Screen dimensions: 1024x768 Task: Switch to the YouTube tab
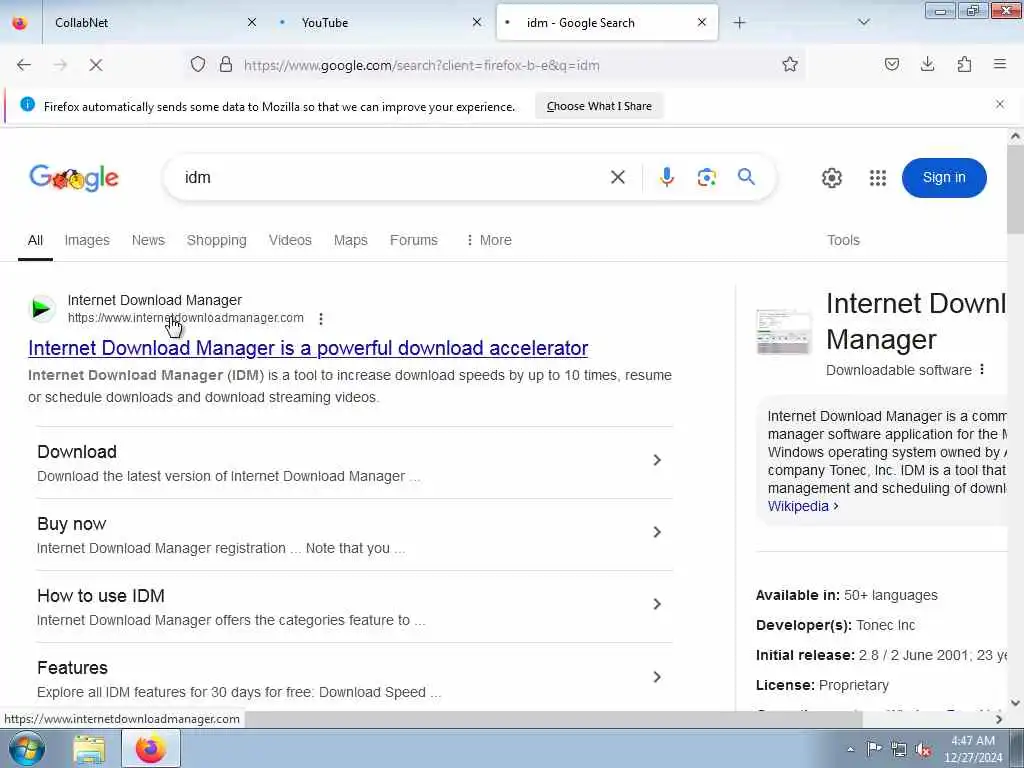tap(381, 22)
